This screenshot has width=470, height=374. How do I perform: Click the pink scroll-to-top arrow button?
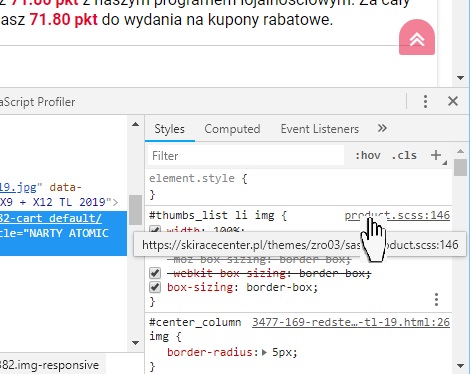[x=417, y=37]
